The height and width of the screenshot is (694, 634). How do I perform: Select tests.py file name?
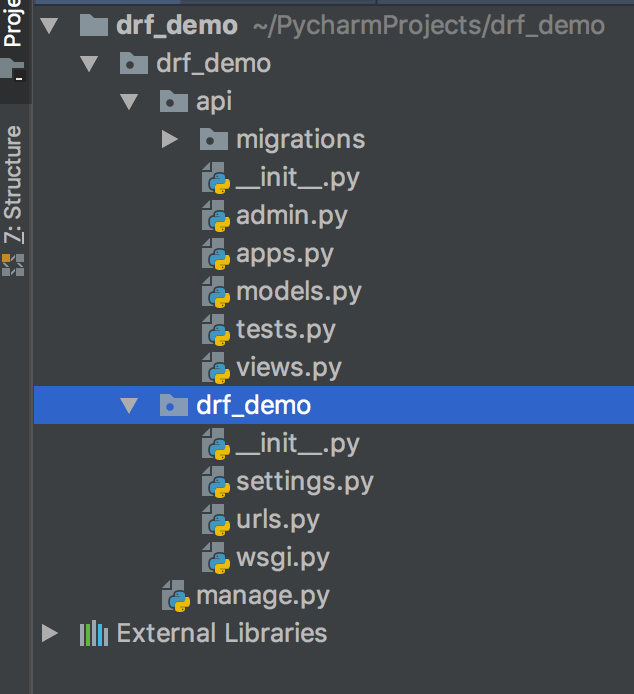pos(286,331)
